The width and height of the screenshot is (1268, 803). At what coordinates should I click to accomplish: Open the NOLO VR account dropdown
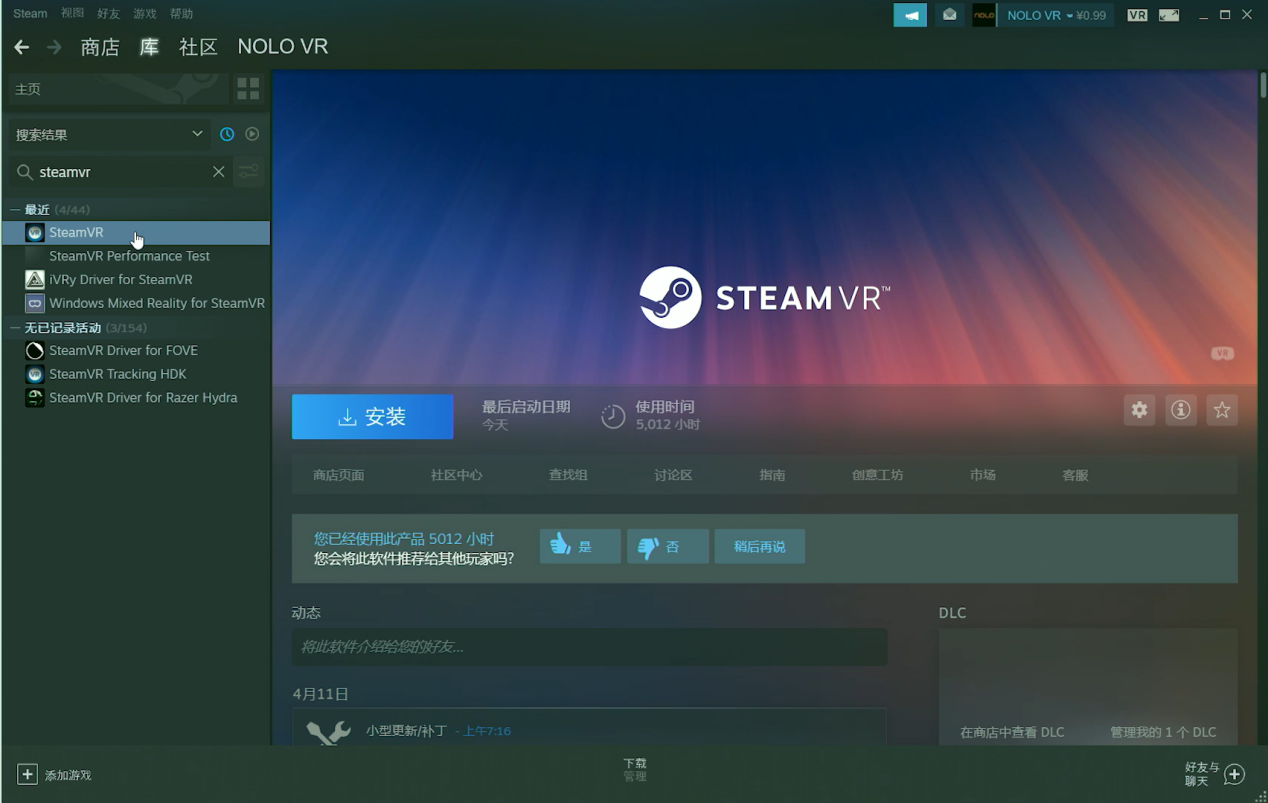(x=1056, y=15)
